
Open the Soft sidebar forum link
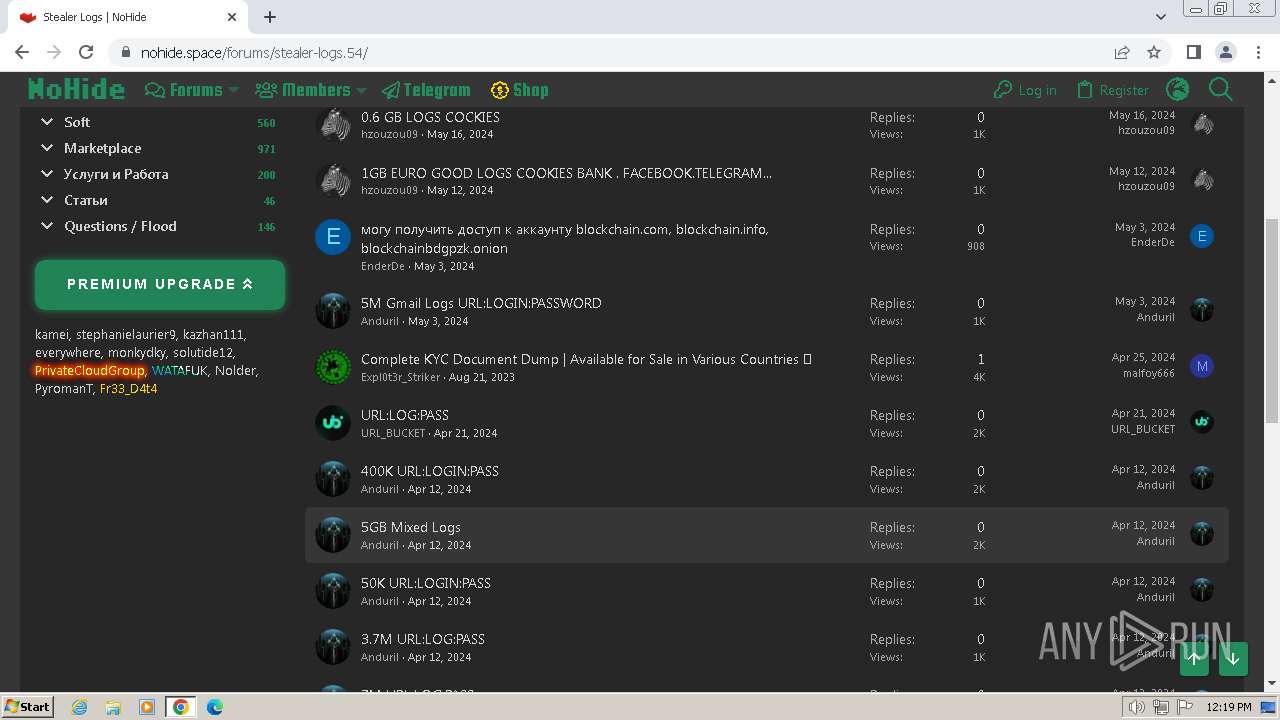coord(77,122)
